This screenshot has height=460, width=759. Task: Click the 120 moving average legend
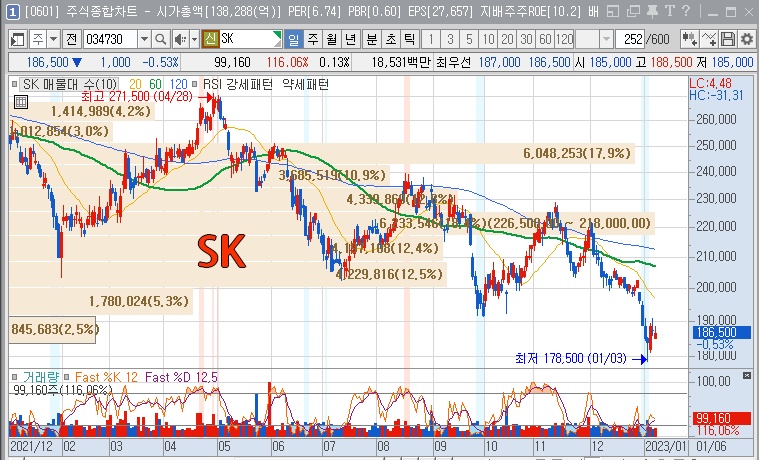pos(178,85)
